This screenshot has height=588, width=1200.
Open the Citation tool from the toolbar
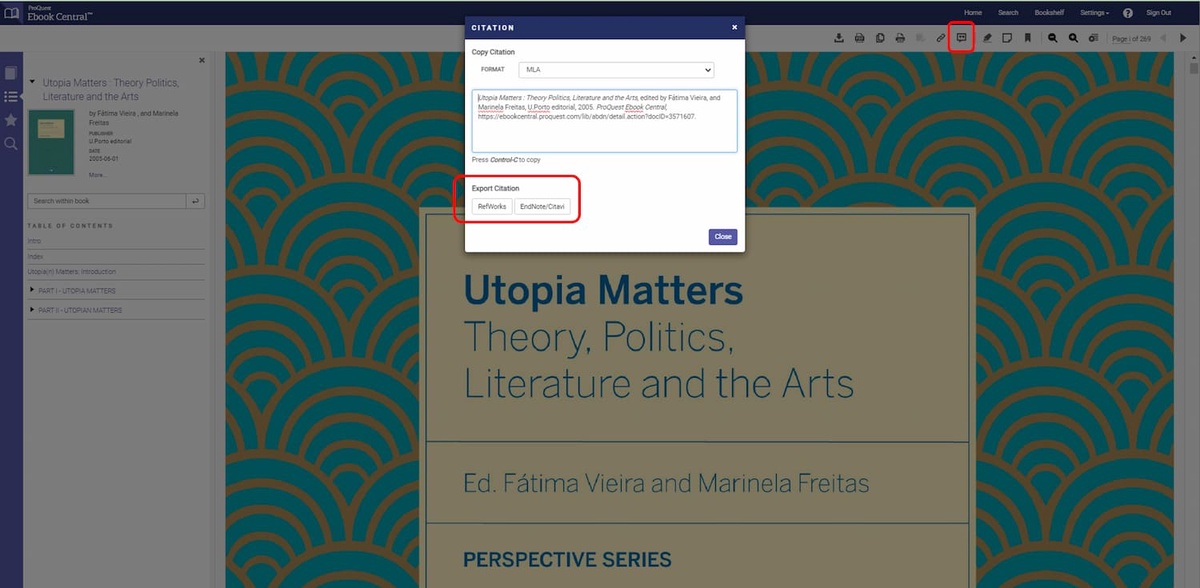[x=961, y=37]
